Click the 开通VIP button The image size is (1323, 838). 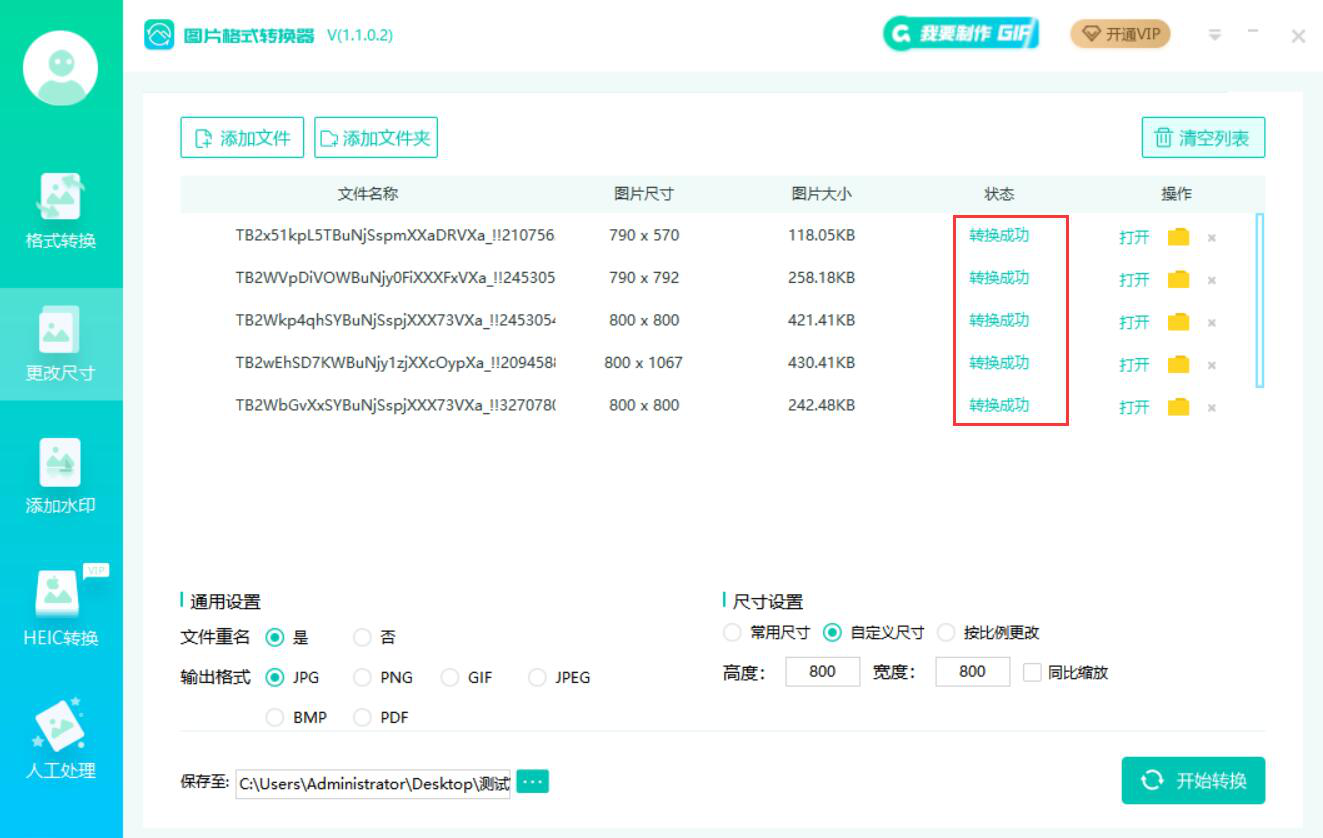point(1120,34)
